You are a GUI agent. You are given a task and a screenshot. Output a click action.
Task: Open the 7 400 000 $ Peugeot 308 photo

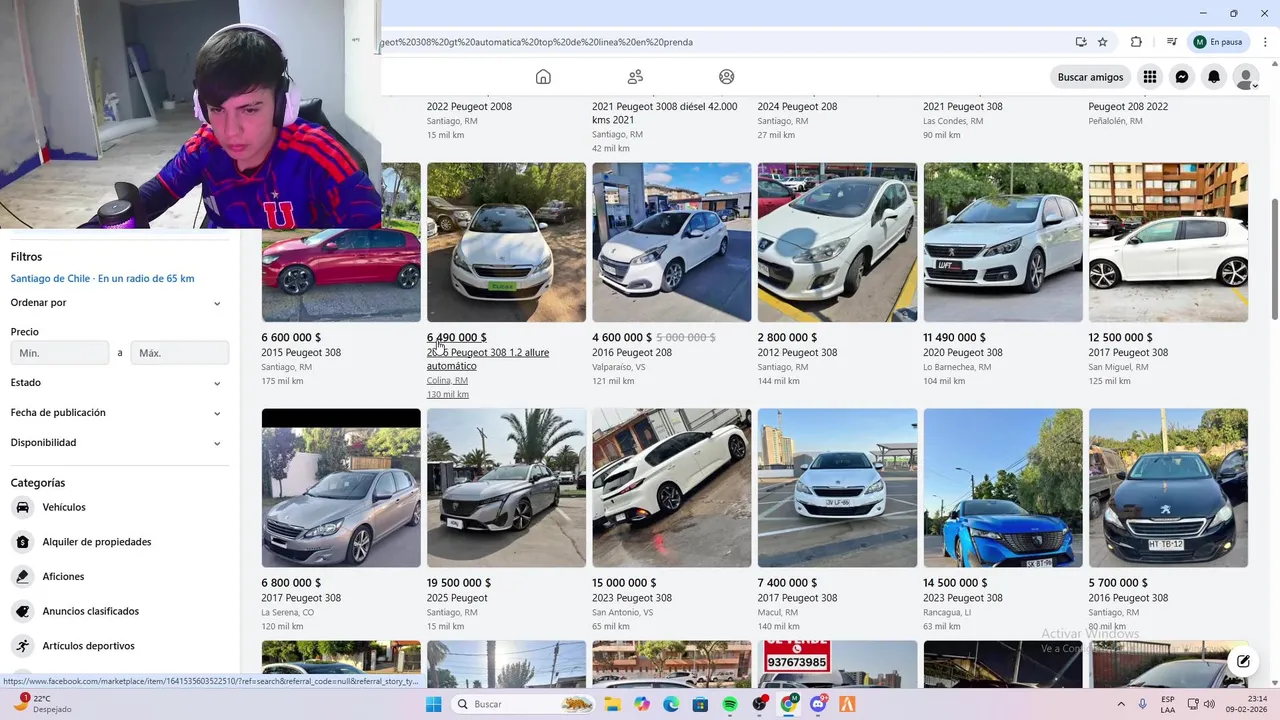click(837, 488)
